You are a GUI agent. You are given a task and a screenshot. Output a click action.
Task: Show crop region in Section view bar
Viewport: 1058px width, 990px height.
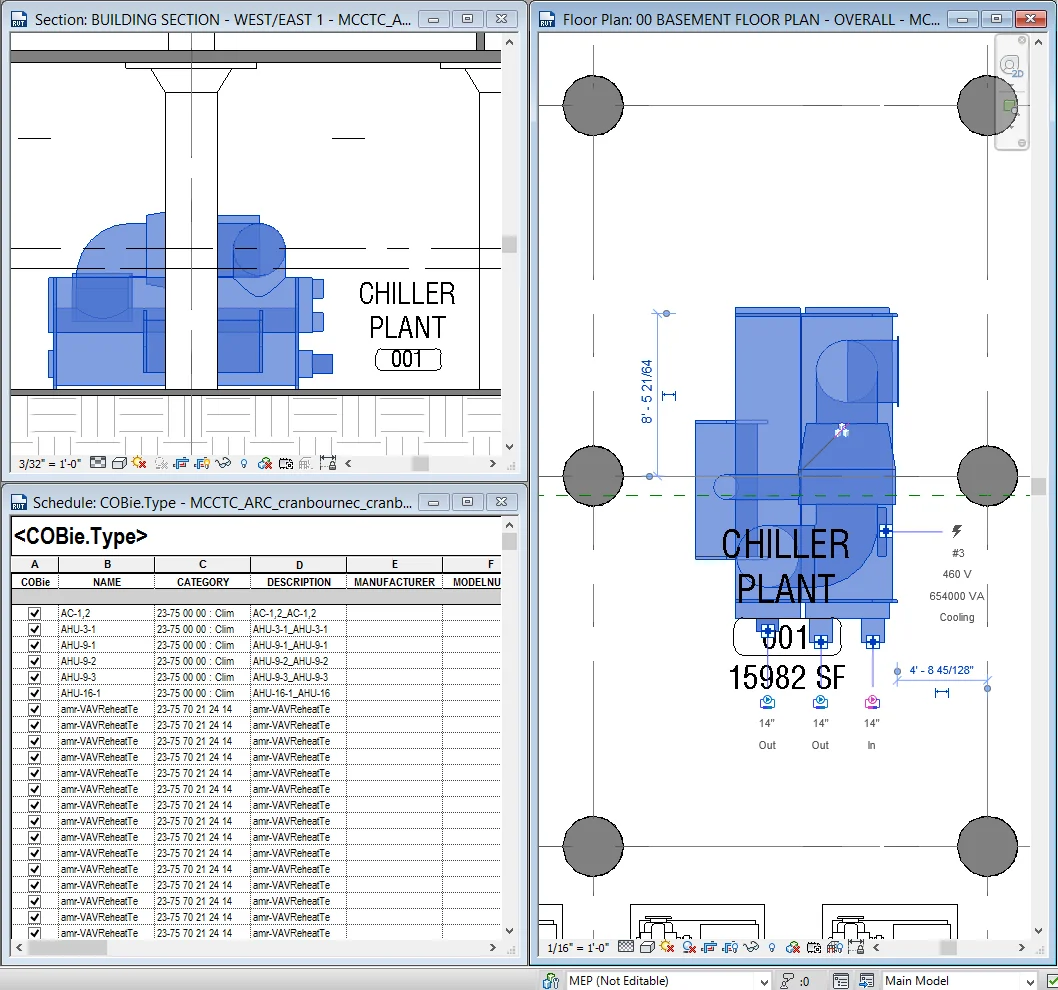(202, 464)
